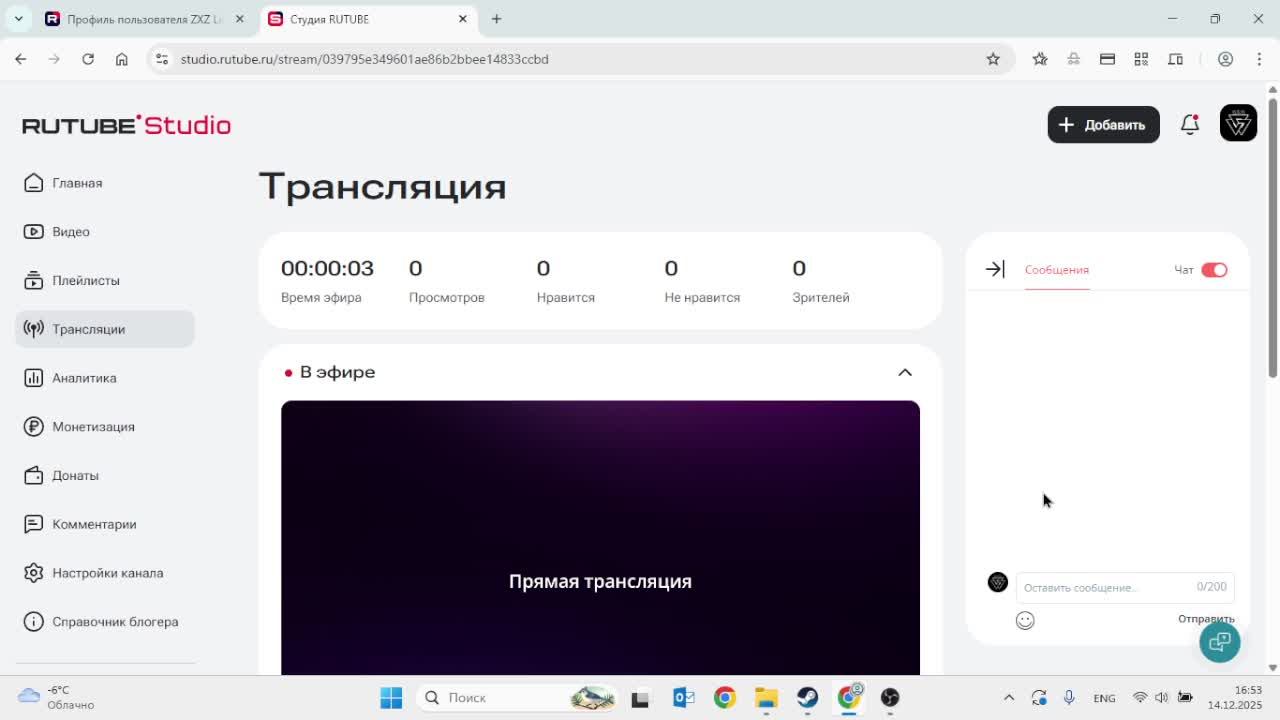Click the Нравится counter

(x=566, y=282)
